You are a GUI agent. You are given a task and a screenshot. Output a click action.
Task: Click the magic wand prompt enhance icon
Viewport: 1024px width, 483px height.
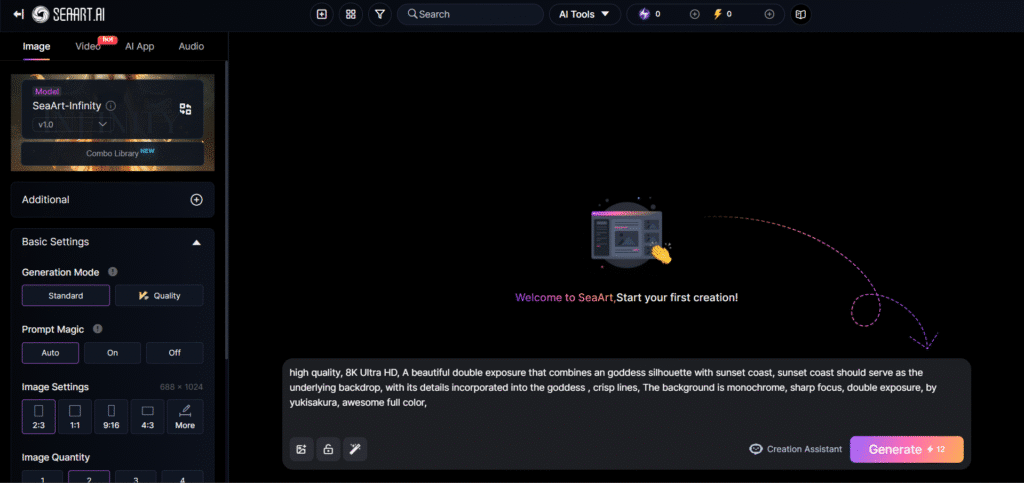[354, 449]
